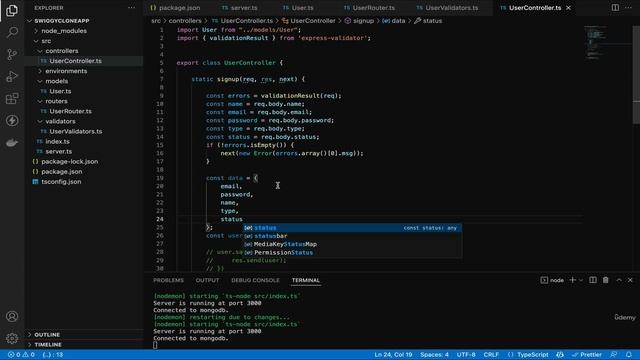Click the Prettier status bar item
The image size is (640, 360).
tap(587, 355)
